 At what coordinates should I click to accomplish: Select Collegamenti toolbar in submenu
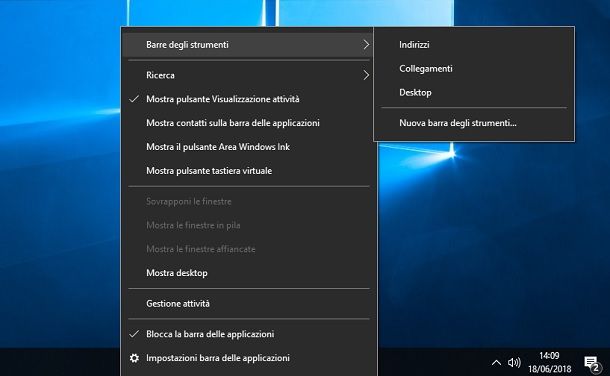(x=474, y=69)
